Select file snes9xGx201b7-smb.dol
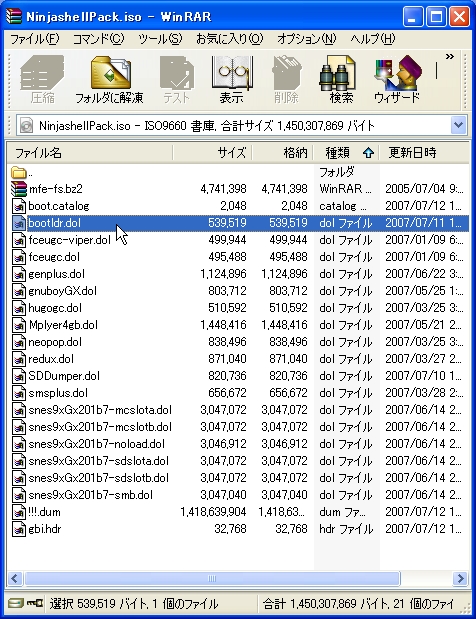The width and height of the screenshot is (476, 619). (90, 495)
